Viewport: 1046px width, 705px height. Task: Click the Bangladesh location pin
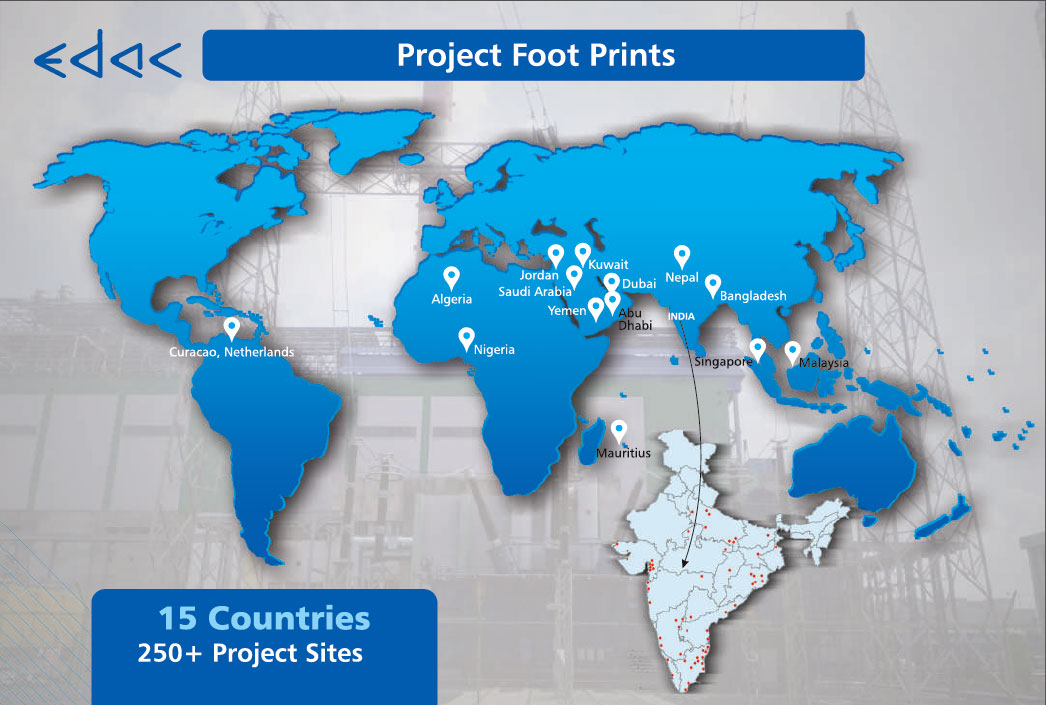point(712,286)
